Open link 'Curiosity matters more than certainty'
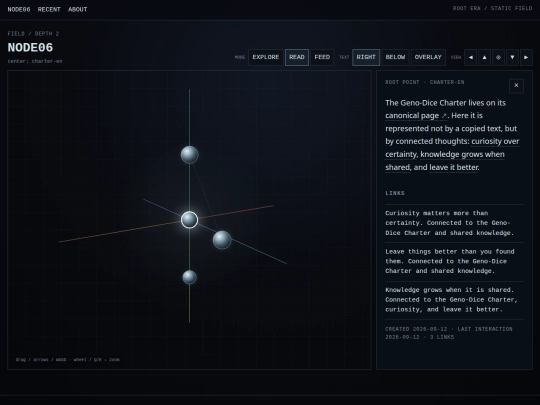This screenshot has width=540, height=405. tap(454, 223)
